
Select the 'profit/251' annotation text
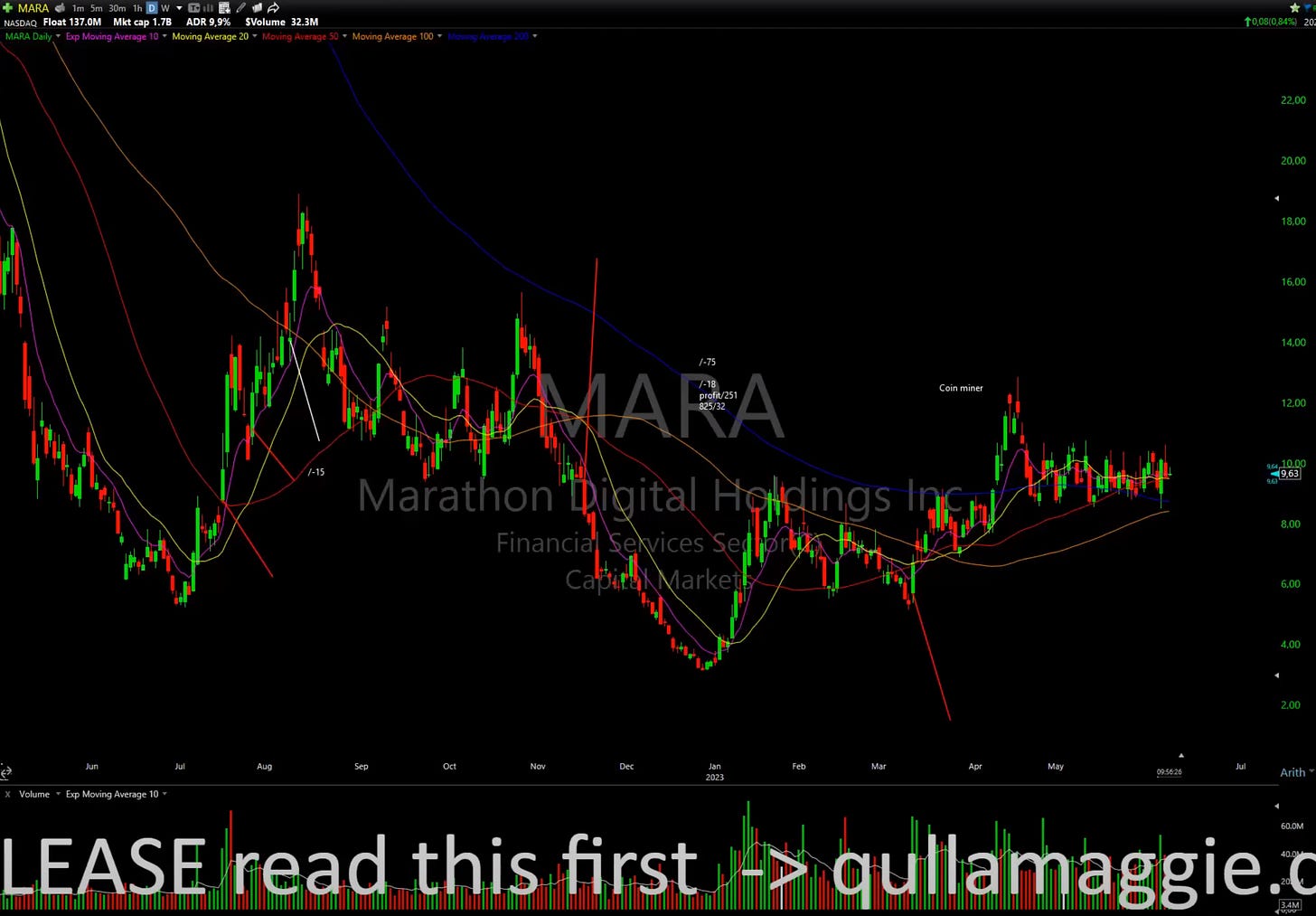[x=718, y=395]
